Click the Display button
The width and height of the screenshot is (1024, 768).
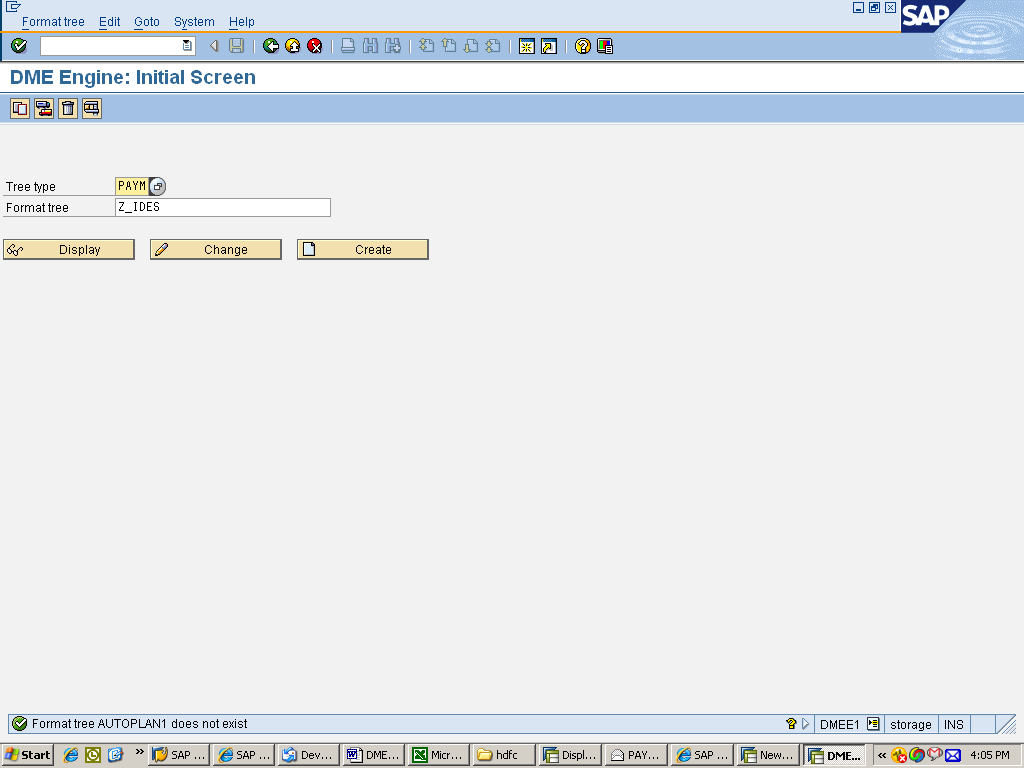coord(68,249)
